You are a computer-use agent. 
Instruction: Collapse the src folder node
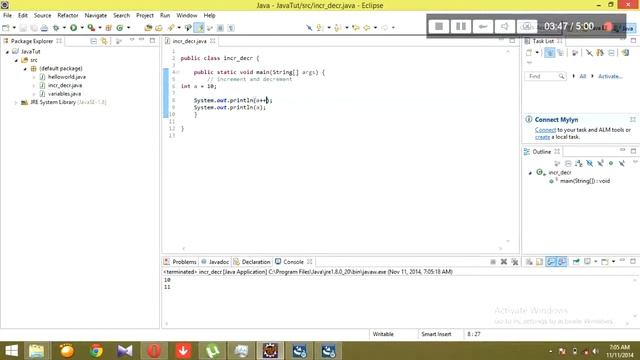coord(16,60)
